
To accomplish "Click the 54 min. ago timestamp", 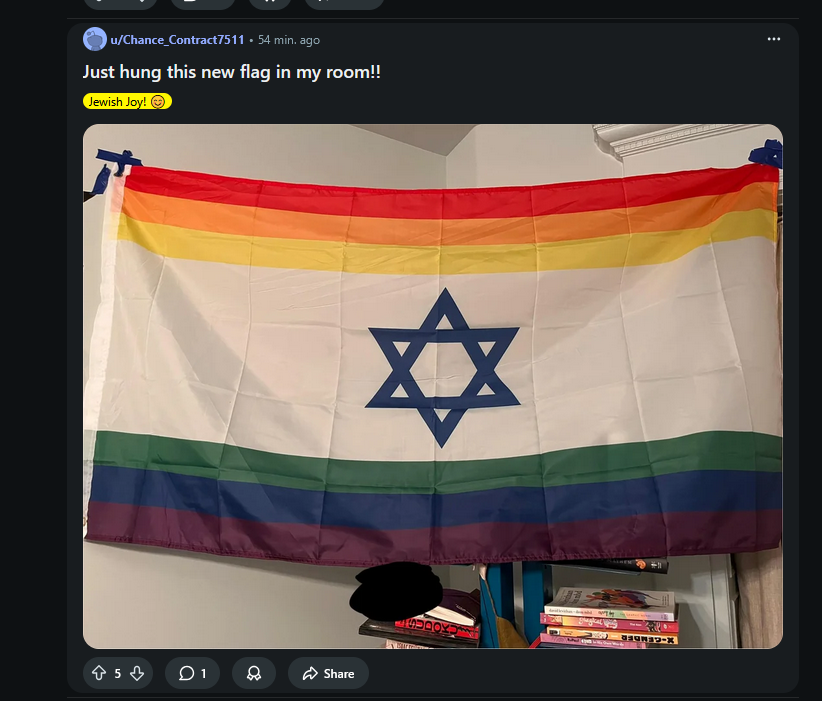I will (289, 40).
